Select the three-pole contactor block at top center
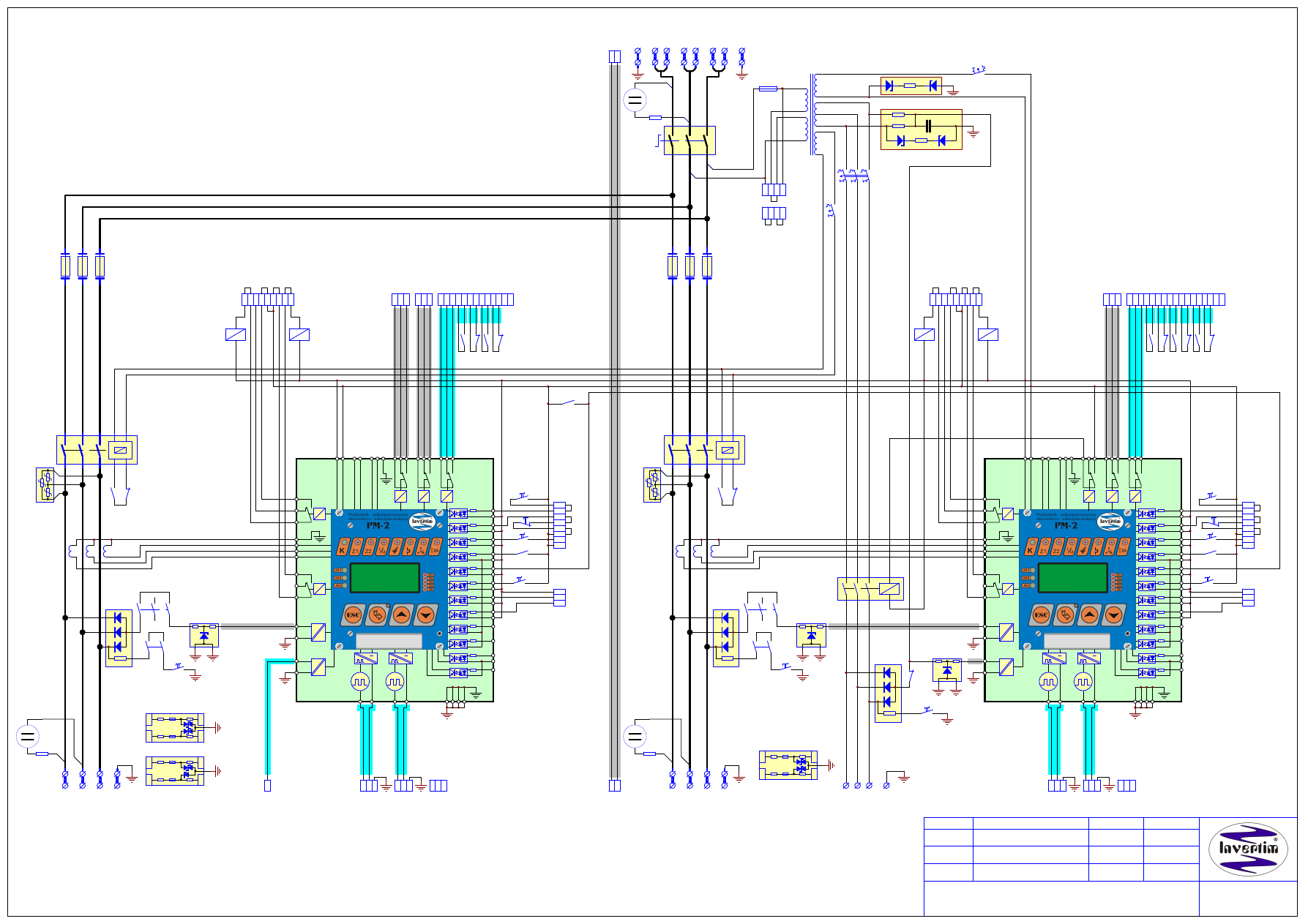 coord(689,140)
